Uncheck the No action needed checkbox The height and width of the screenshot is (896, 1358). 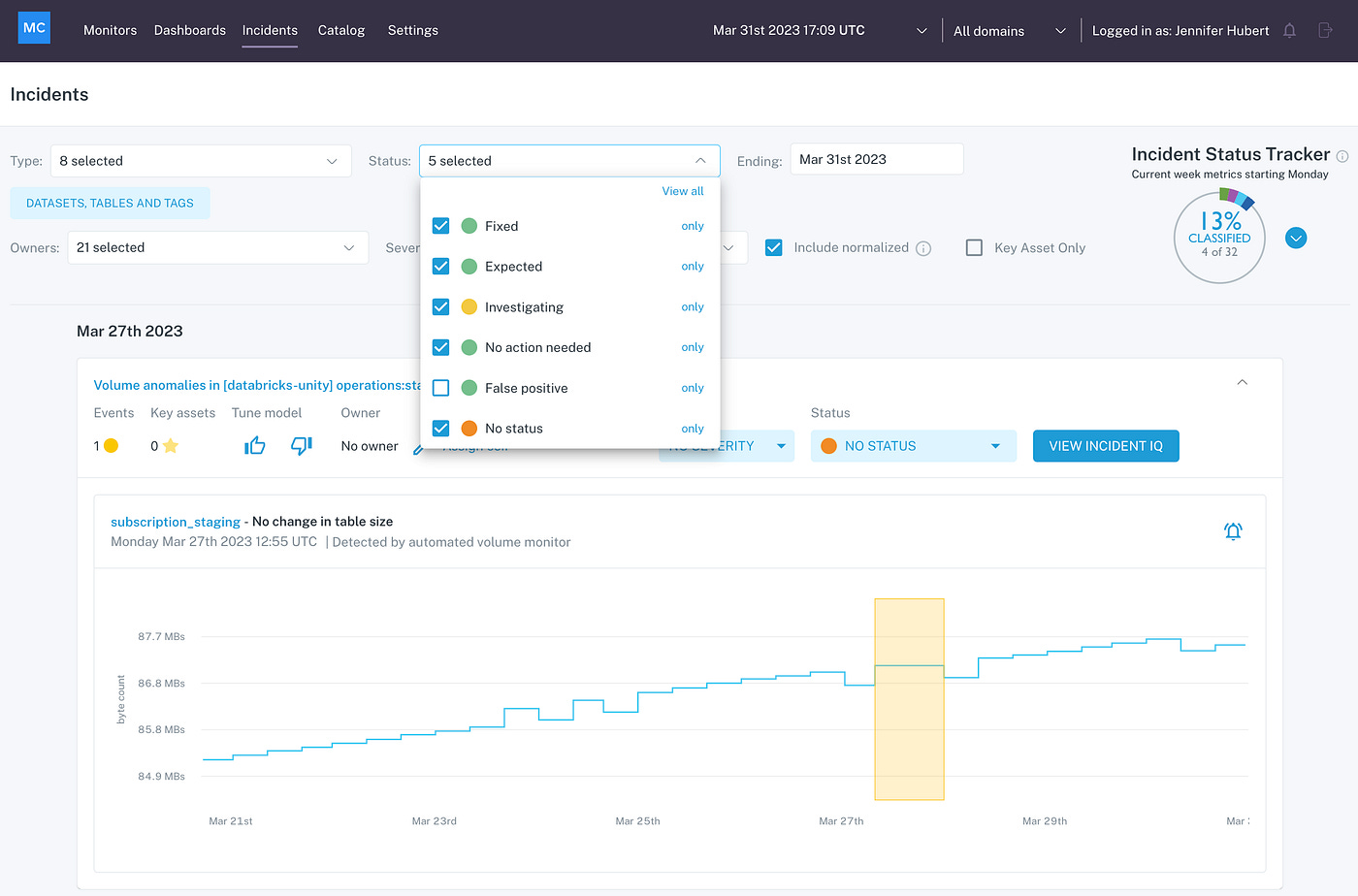click(x=440, y=347)
